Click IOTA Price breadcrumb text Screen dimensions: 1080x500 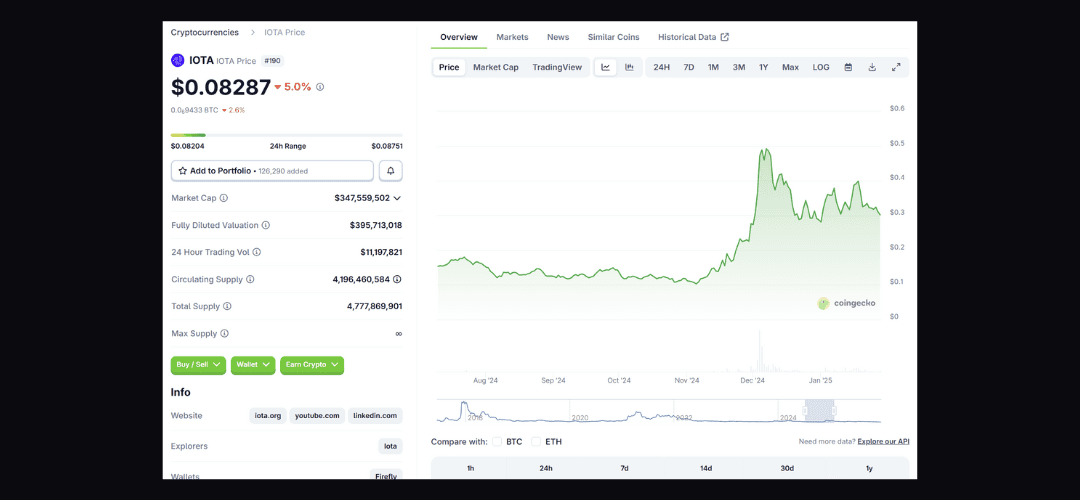[284, 32]
